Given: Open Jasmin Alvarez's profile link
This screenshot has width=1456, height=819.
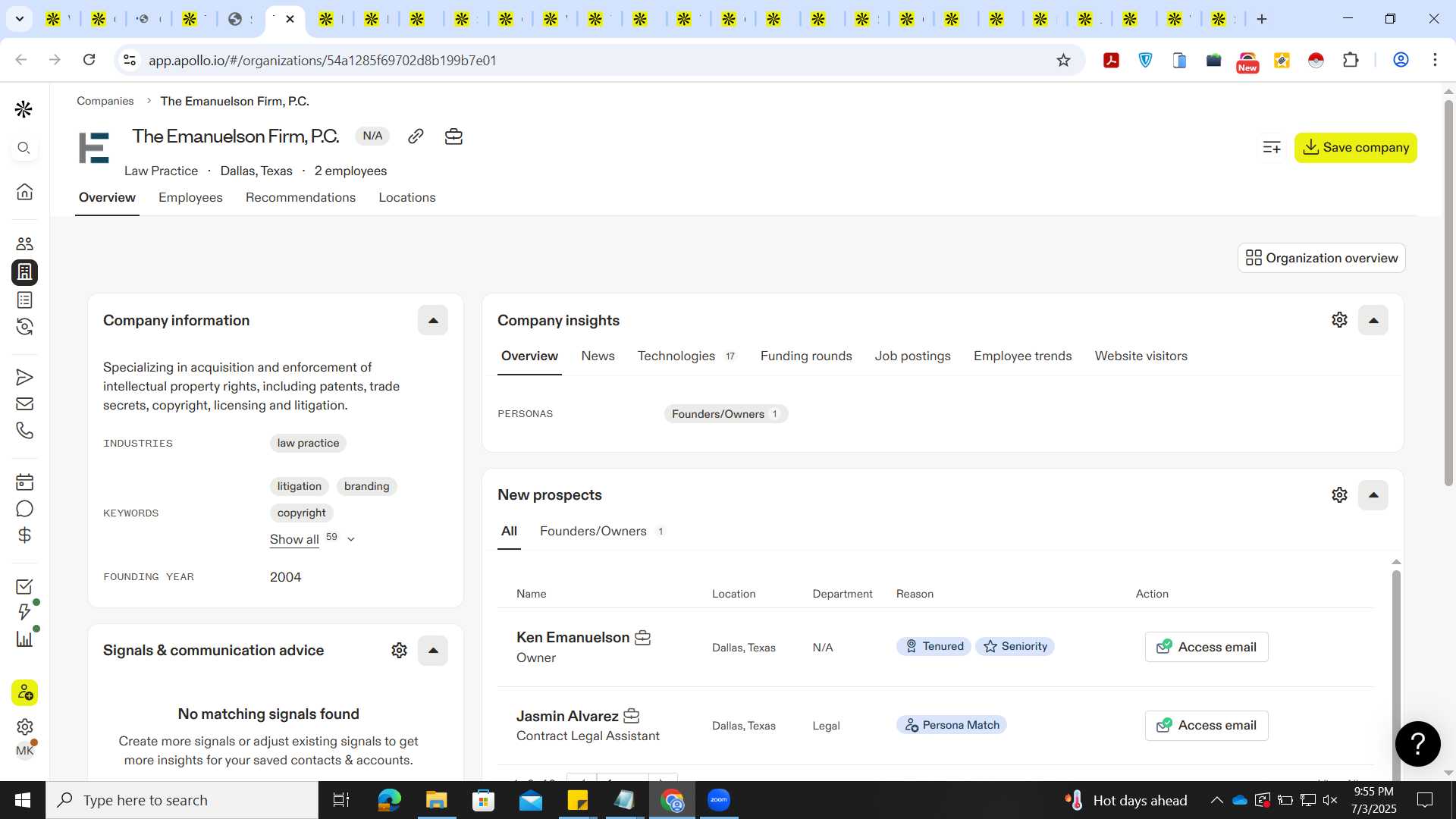Looking at the screenshot, I should point(567,716).
